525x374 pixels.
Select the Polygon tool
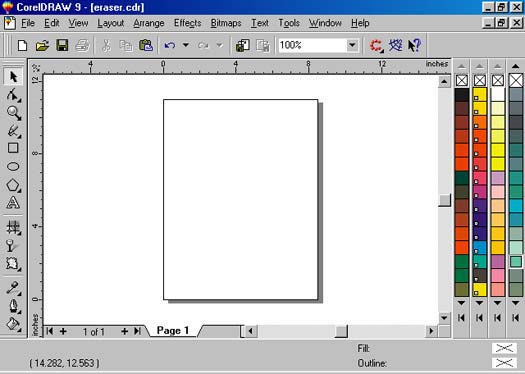(x=13, y=185)
